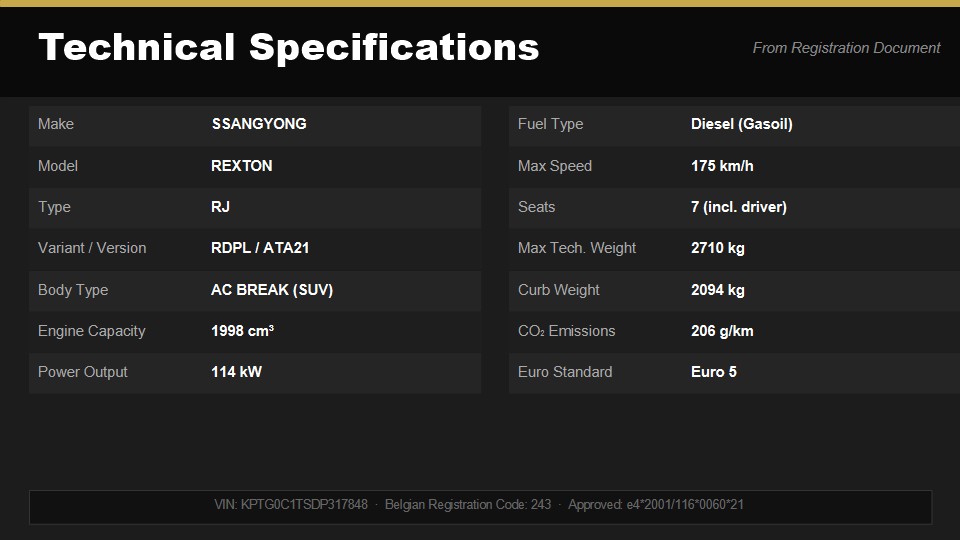Viewport: 960px width, 540px height.
Task: Click the Fuel Type value Diesel (Gasoil)
Action: [x=741, y=124]
